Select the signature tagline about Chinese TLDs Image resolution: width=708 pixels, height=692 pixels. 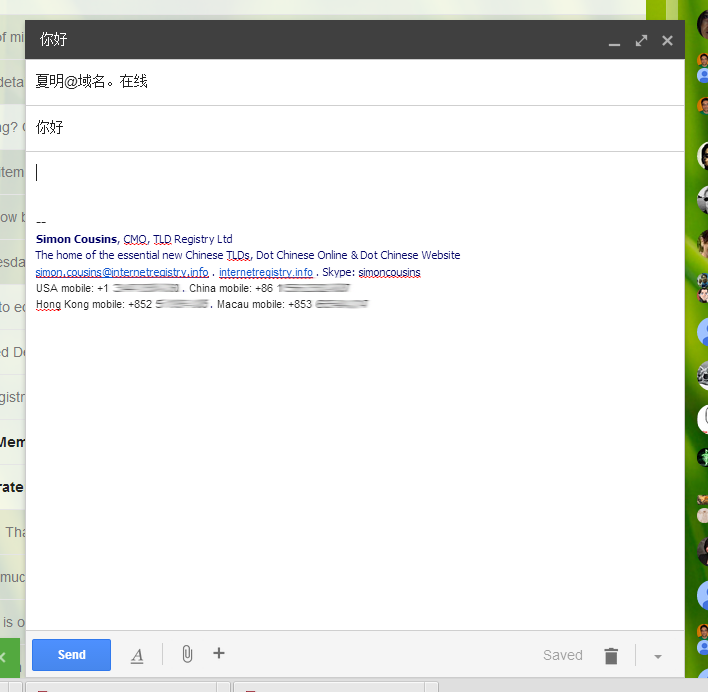pos(248,255)
